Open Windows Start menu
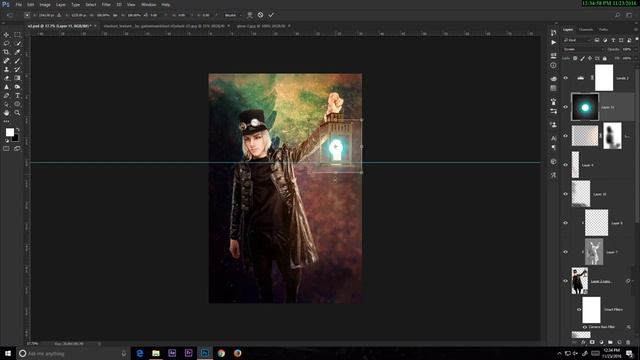 (x=8, y=353)
